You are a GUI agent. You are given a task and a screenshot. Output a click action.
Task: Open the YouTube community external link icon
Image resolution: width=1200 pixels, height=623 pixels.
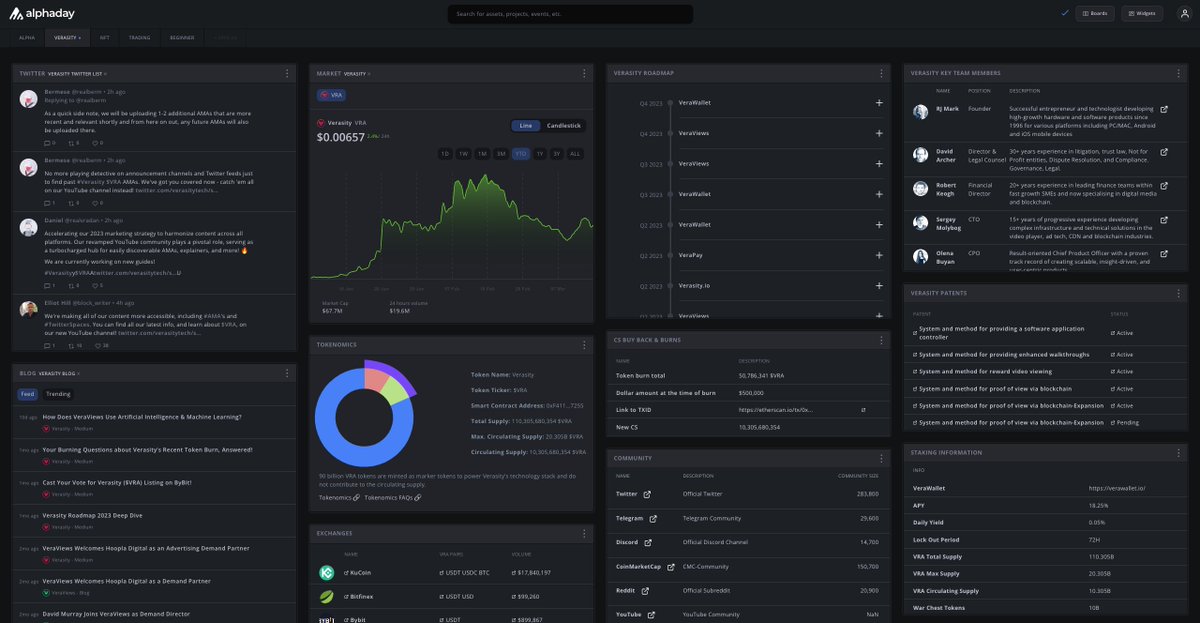click(651, 615)
